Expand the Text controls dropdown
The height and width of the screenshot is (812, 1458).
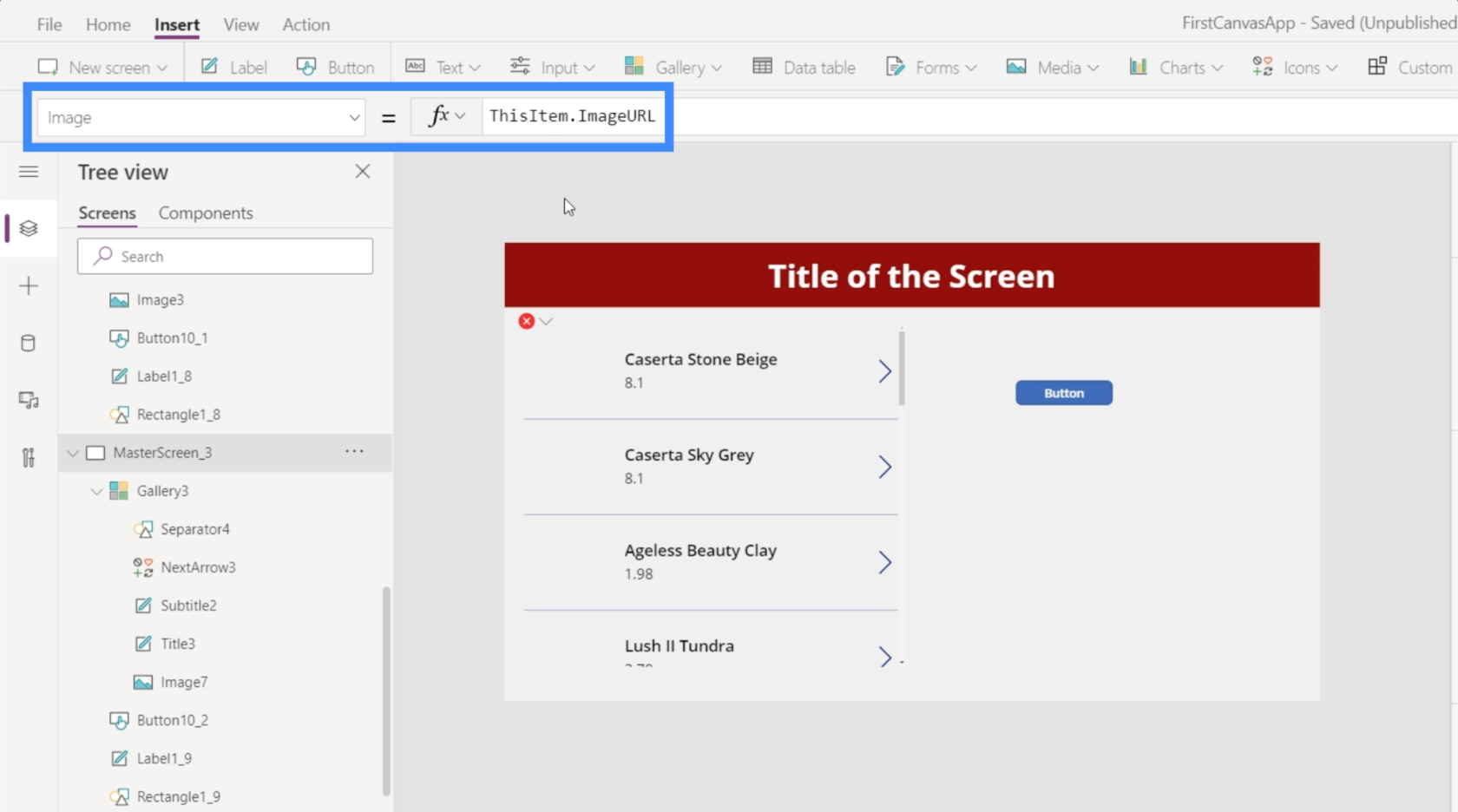coord(443,67)
